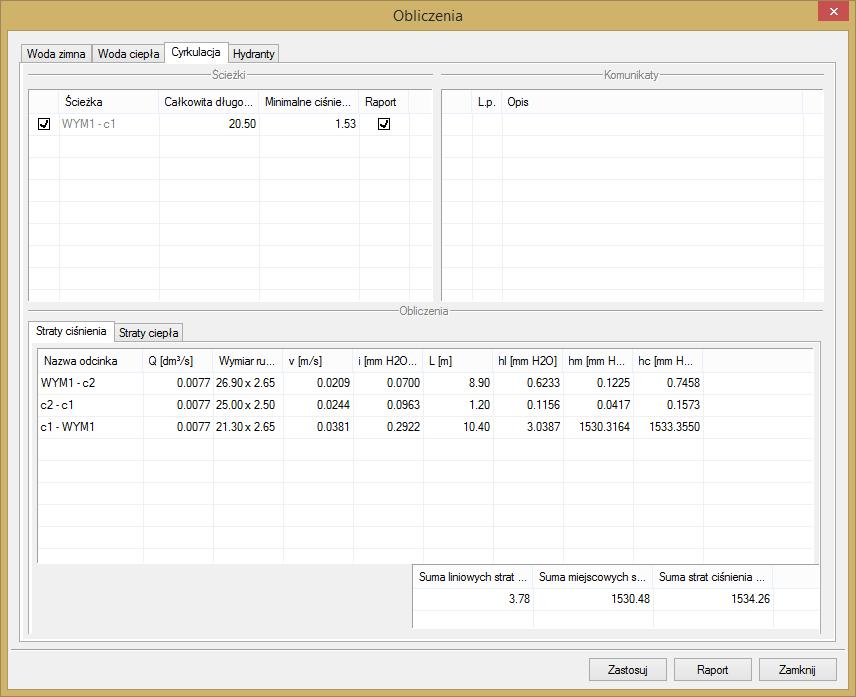Click total length value 20.50
856x697 pixels.
pyautogui.click(x=242, y=124)
